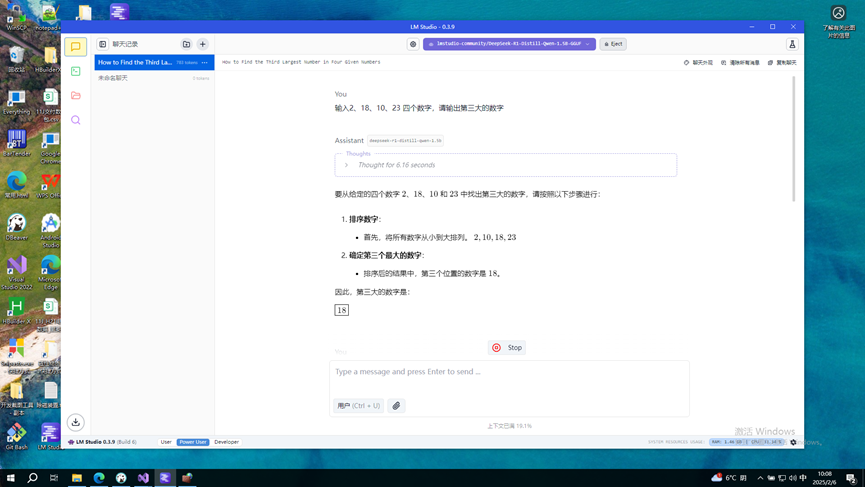The width and height of the screenshot is (865, 487).
Task: Open the Chat view in the sidebar
Action: pos(76,47)
